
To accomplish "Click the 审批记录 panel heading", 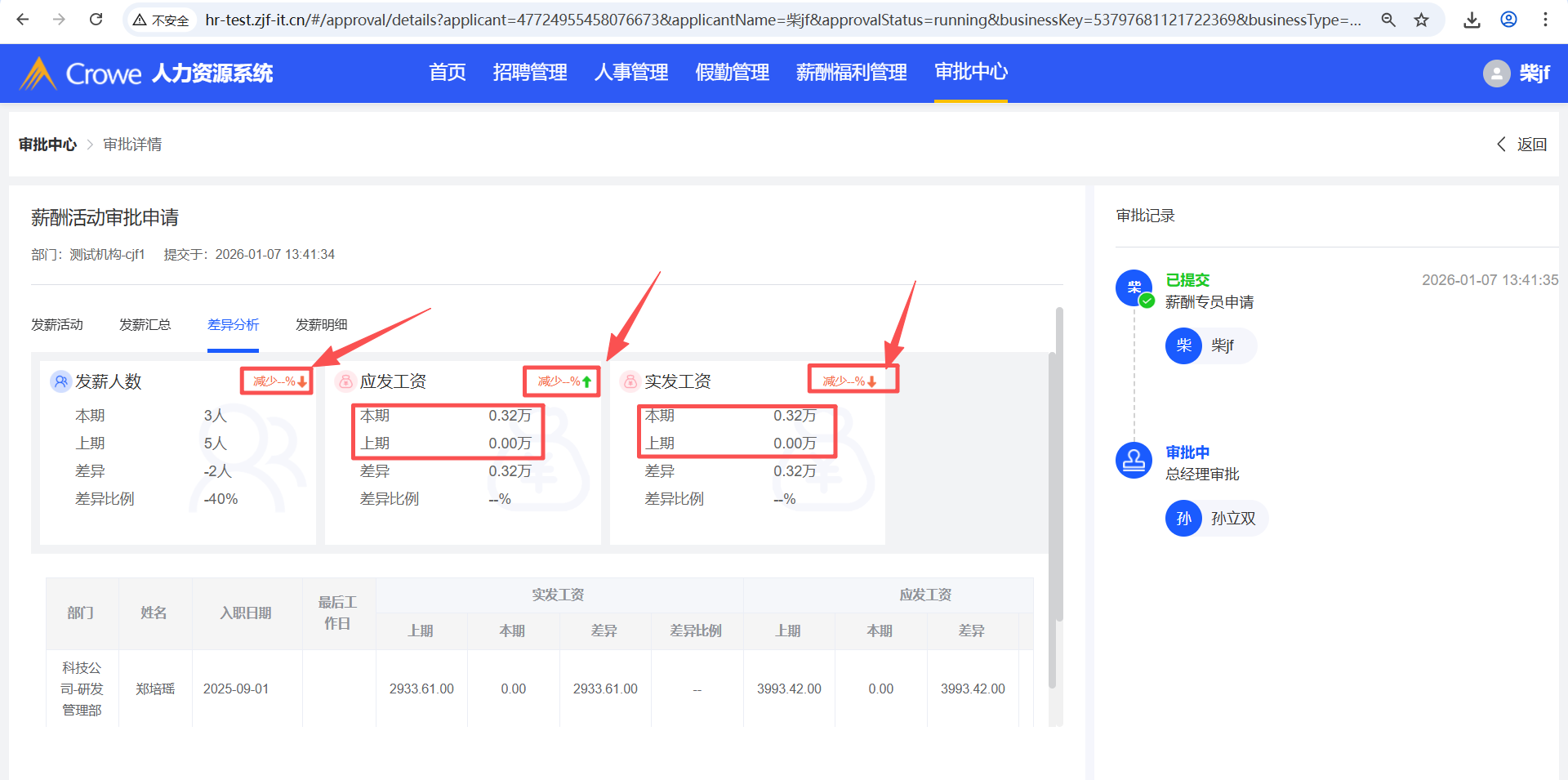I will click(x=1145, y=216).
